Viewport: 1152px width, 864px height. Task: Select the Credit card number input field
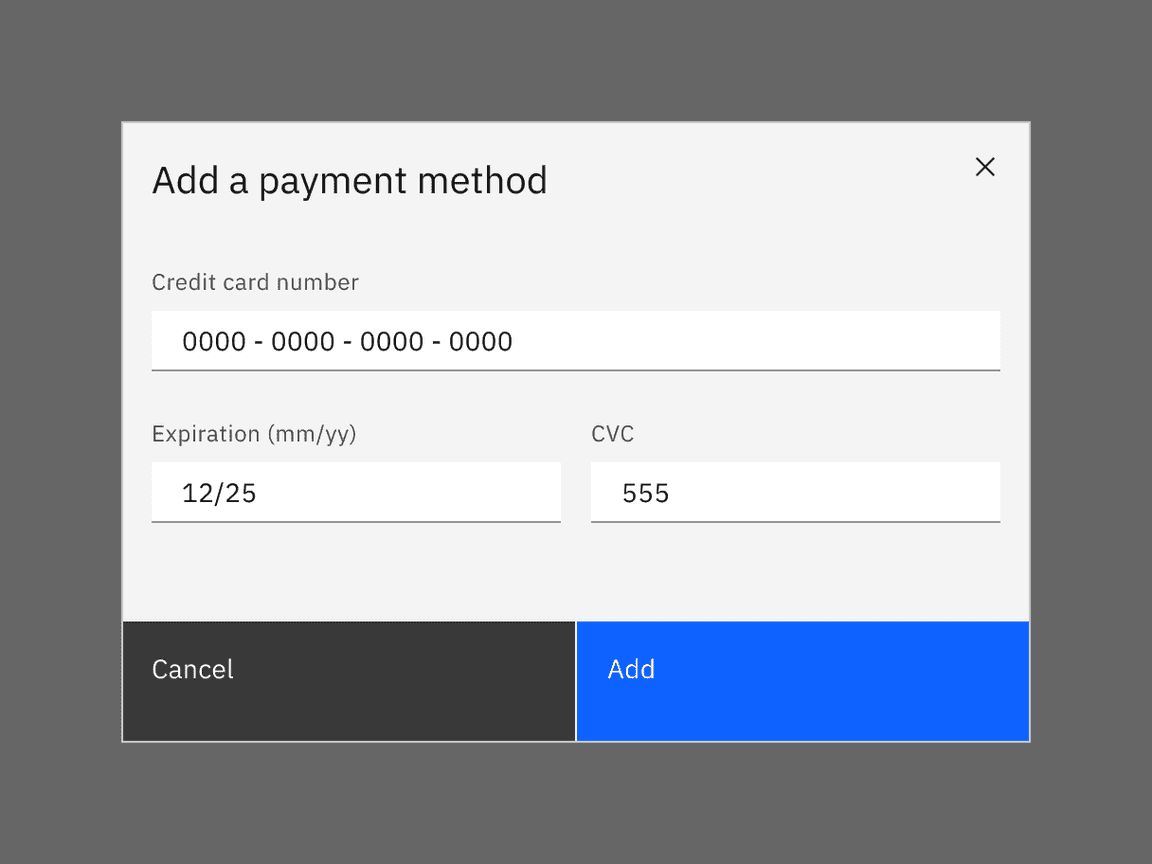tap(576, 341)
